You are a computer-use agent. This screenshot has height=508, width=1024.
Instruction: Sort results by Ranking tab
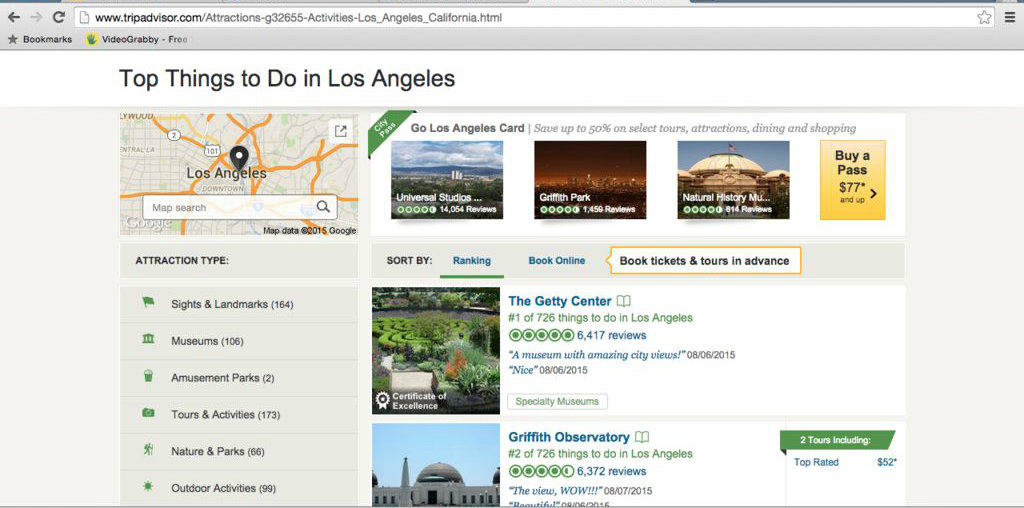tap(472, 261)
